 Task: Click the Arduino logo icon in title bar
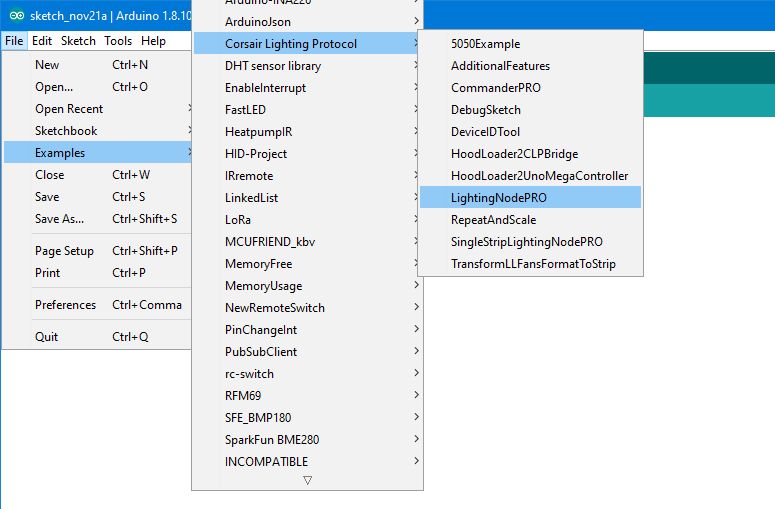pos(16,16)
